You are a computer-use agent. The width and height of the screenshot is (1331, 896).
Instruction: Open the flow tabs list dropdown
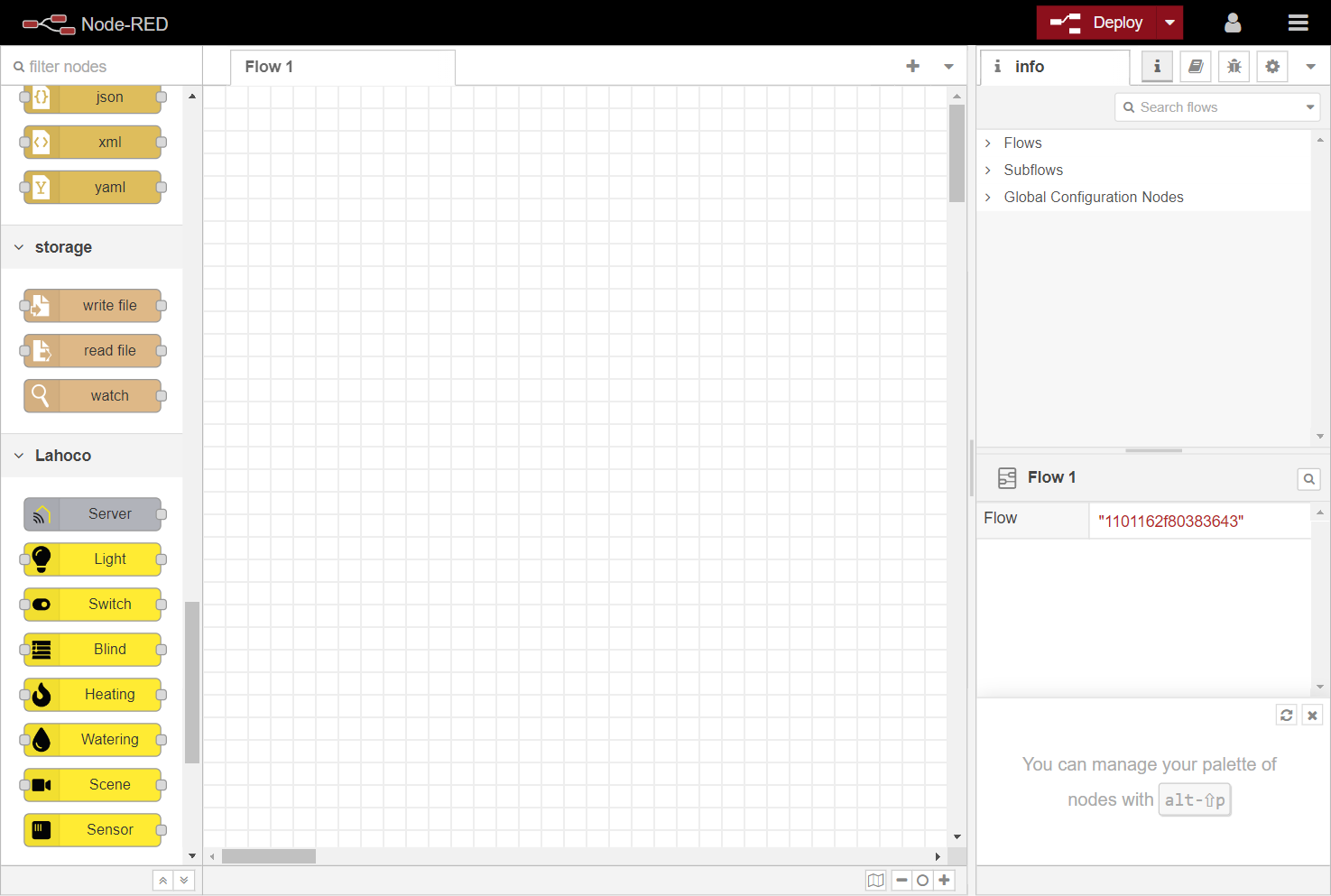(948, 66)
